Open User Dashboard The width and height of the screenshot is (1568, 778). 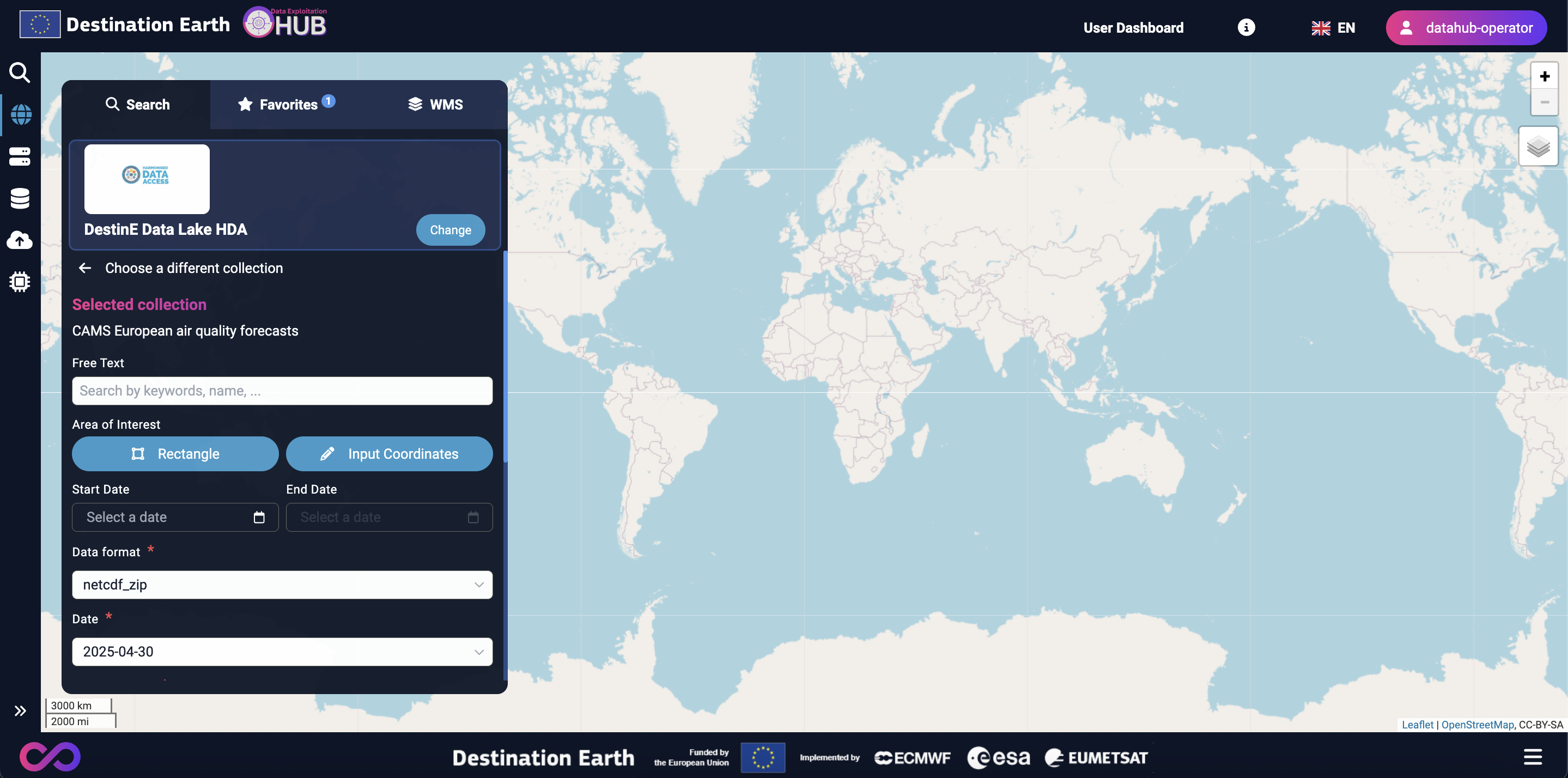click(x=1133, y=27)
